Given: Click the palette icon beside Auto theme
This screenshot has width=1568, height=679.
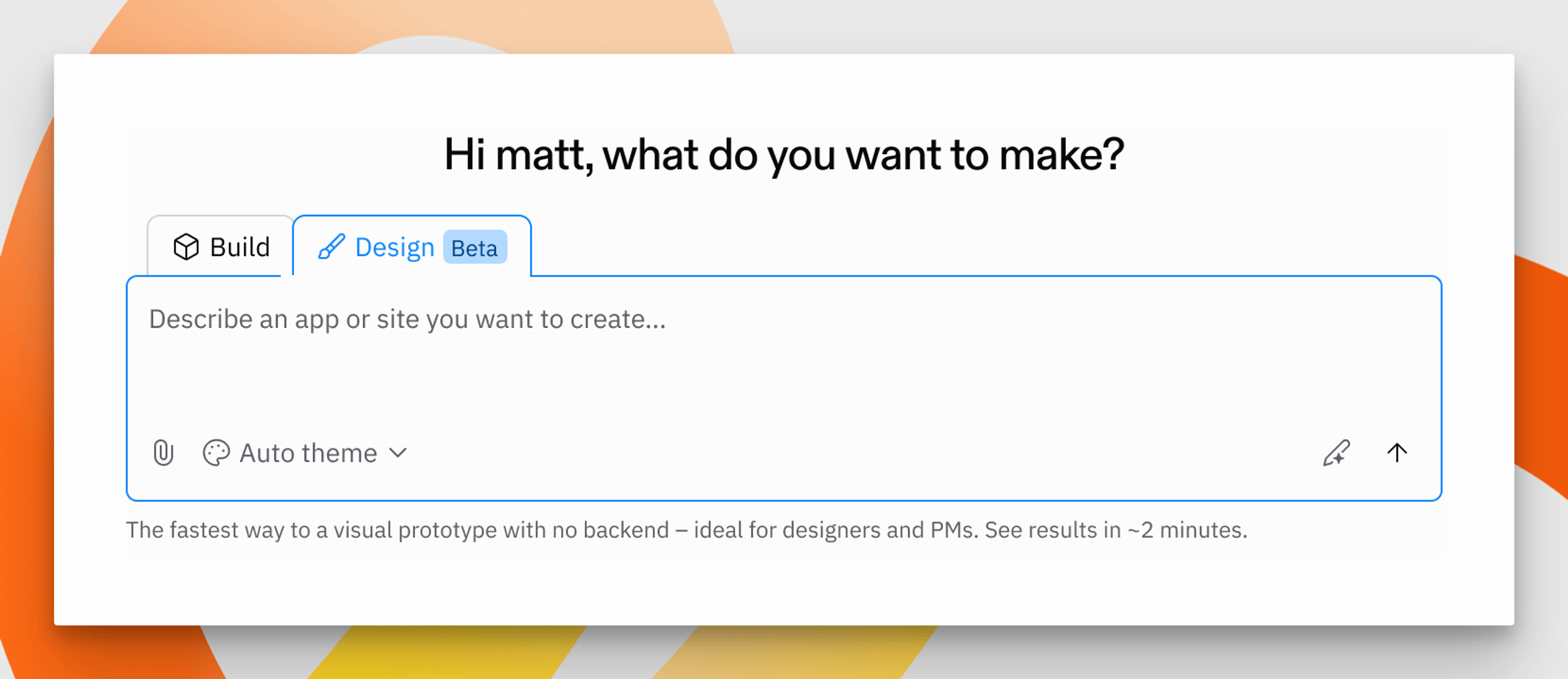Looking at the screenshot, I should (216, 453).
